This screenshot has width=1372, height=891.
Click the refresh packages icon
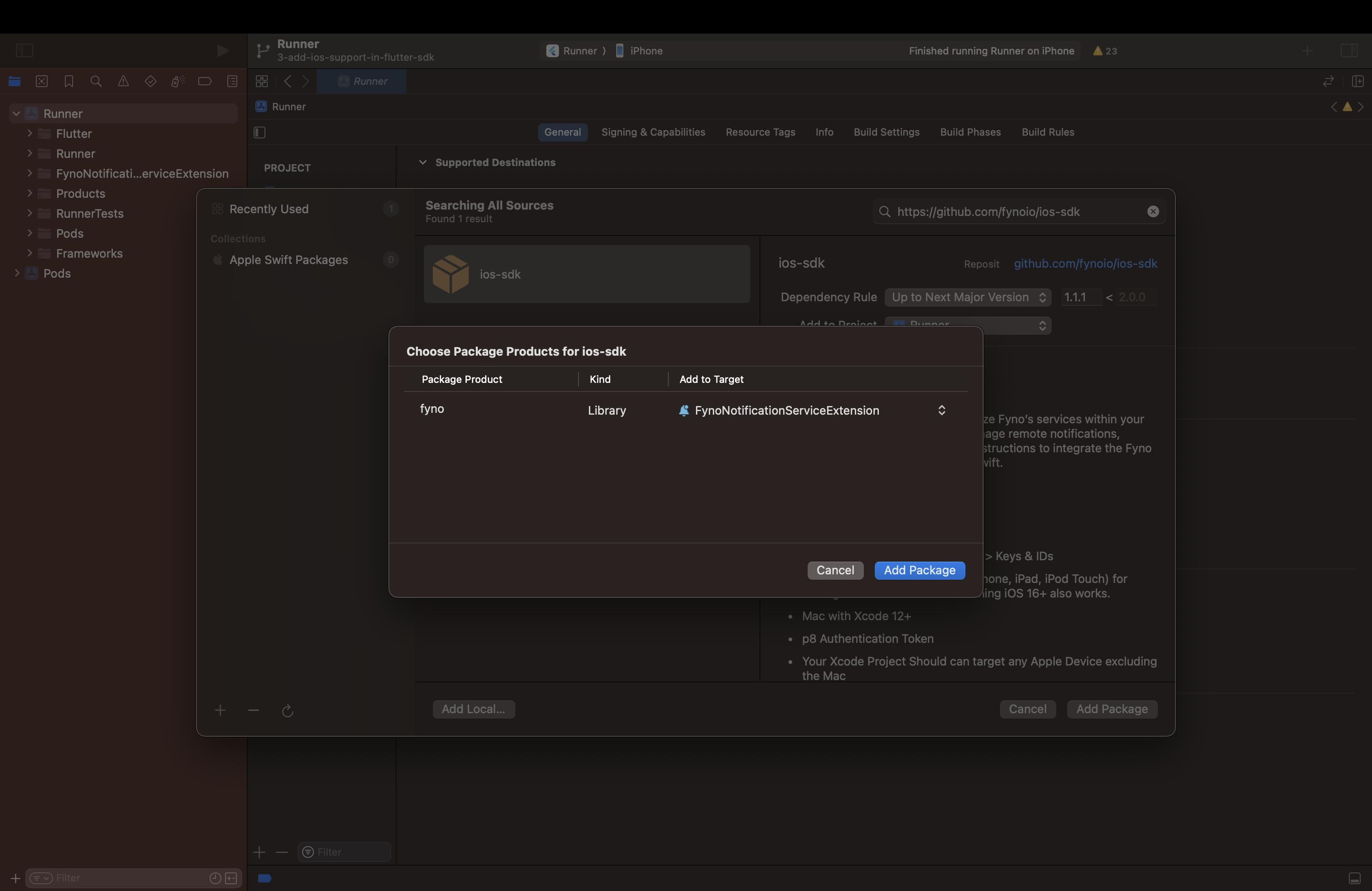[x=287, y=710]
